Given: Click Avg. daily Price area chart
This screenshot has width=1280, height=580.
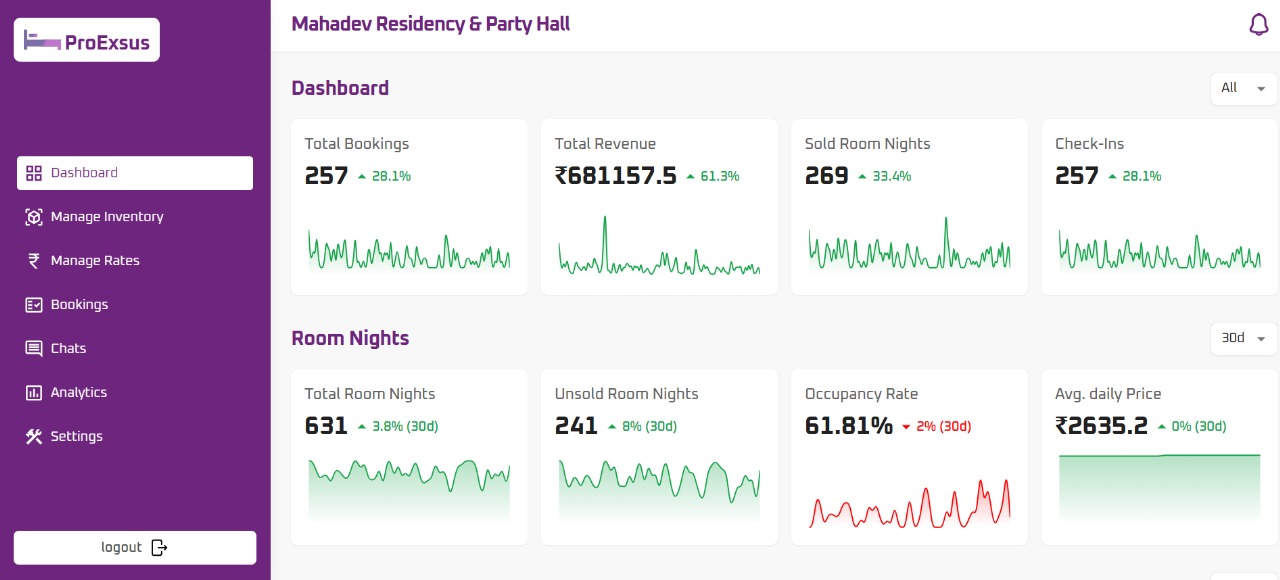Looking at the screenshot, I should (1159, 488).
